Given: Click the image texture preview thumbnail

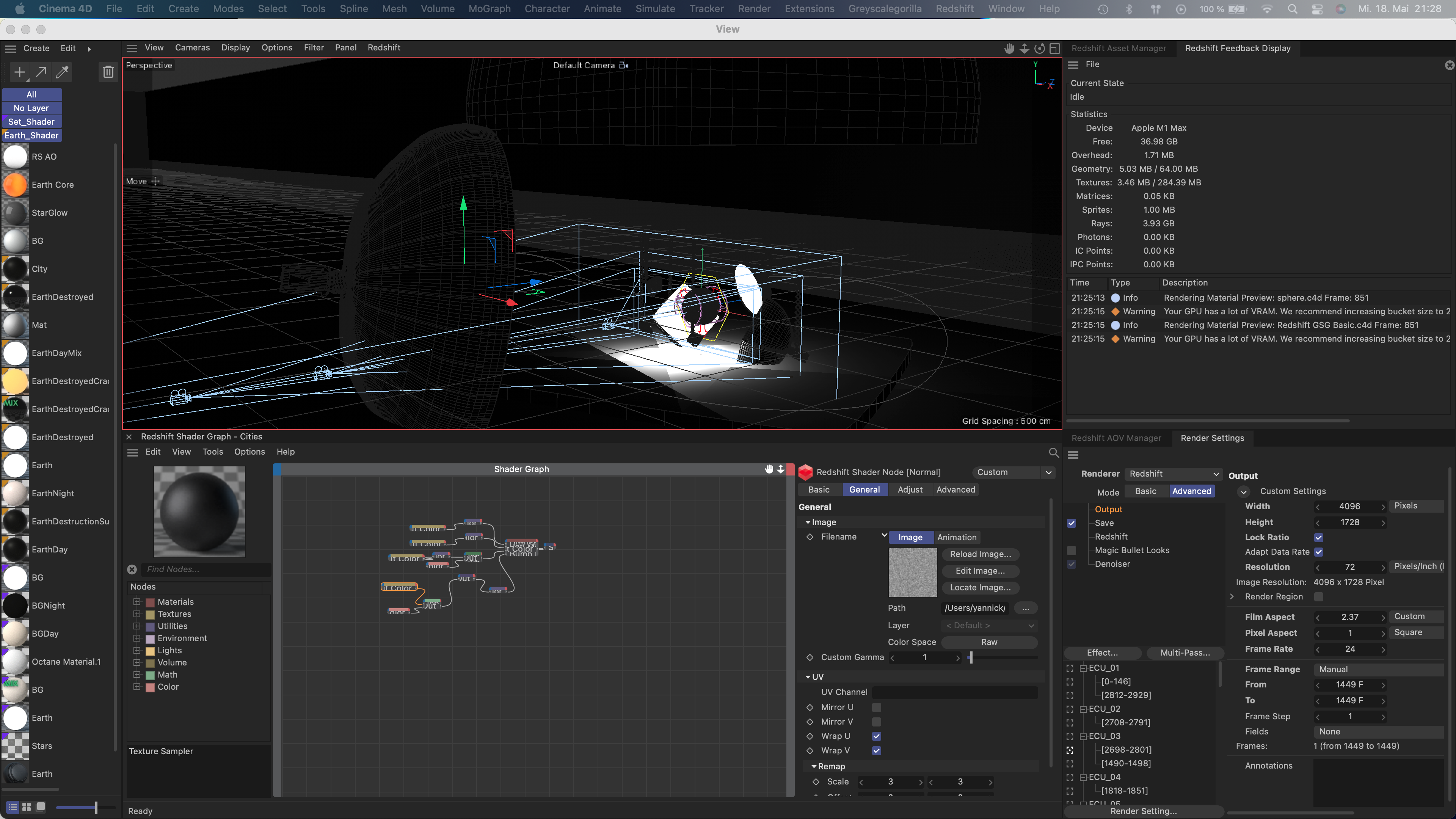Looking at the screenshot, I should 912,572.
